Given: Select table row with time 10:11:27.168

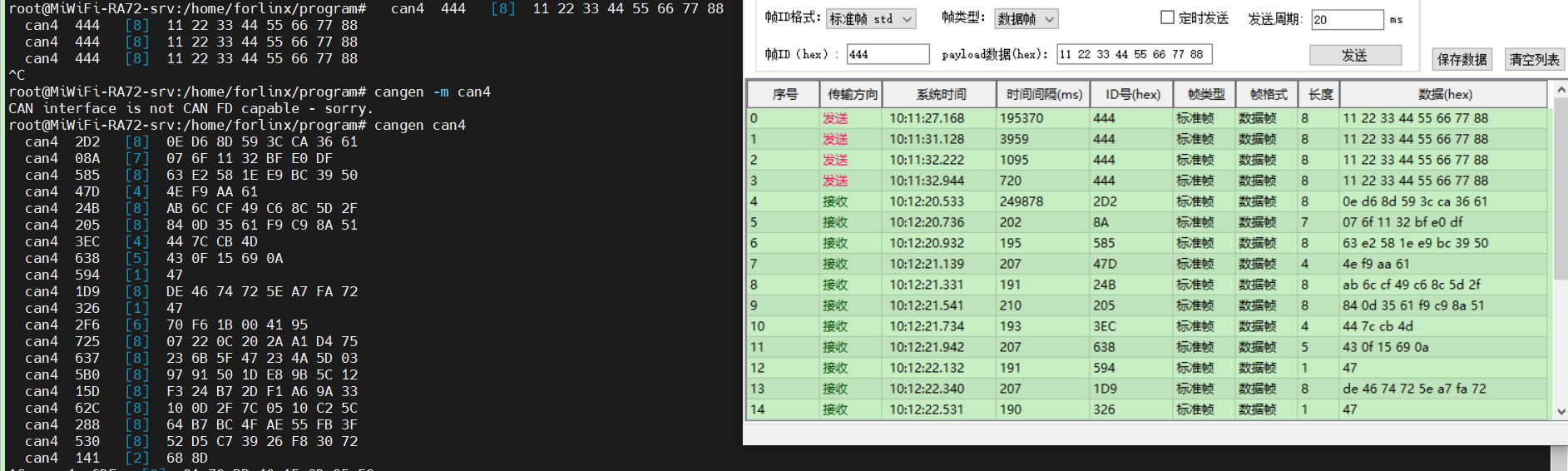Looking at the screenshot, I should (x=1148, y=118).
